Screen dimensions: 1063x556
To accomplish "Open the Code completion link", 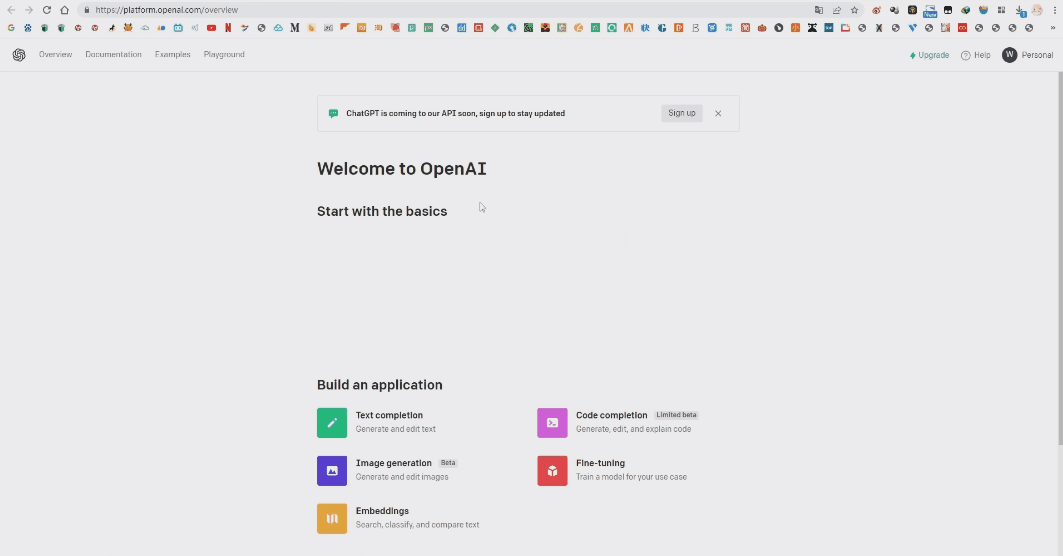I will (x=611, y=415).
